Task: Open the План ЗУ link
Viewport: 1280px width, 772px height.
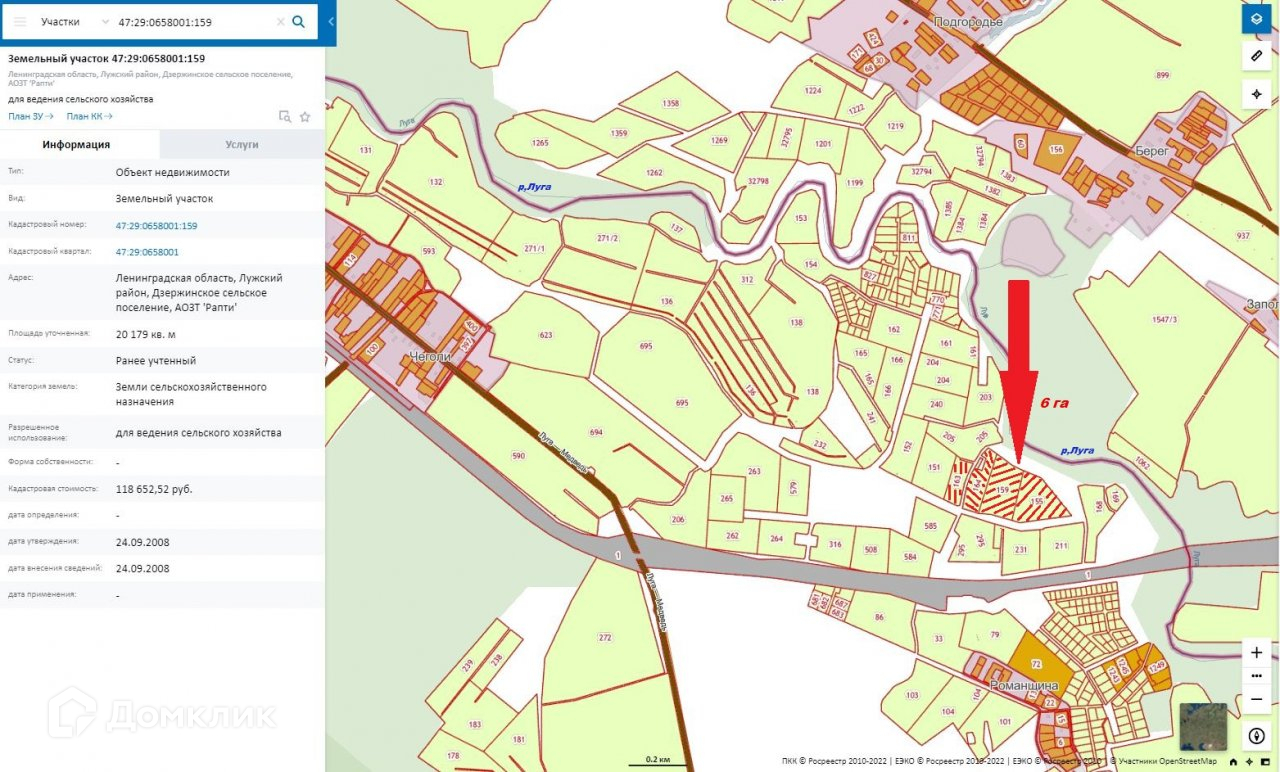Action: click(x=31, y=117)
